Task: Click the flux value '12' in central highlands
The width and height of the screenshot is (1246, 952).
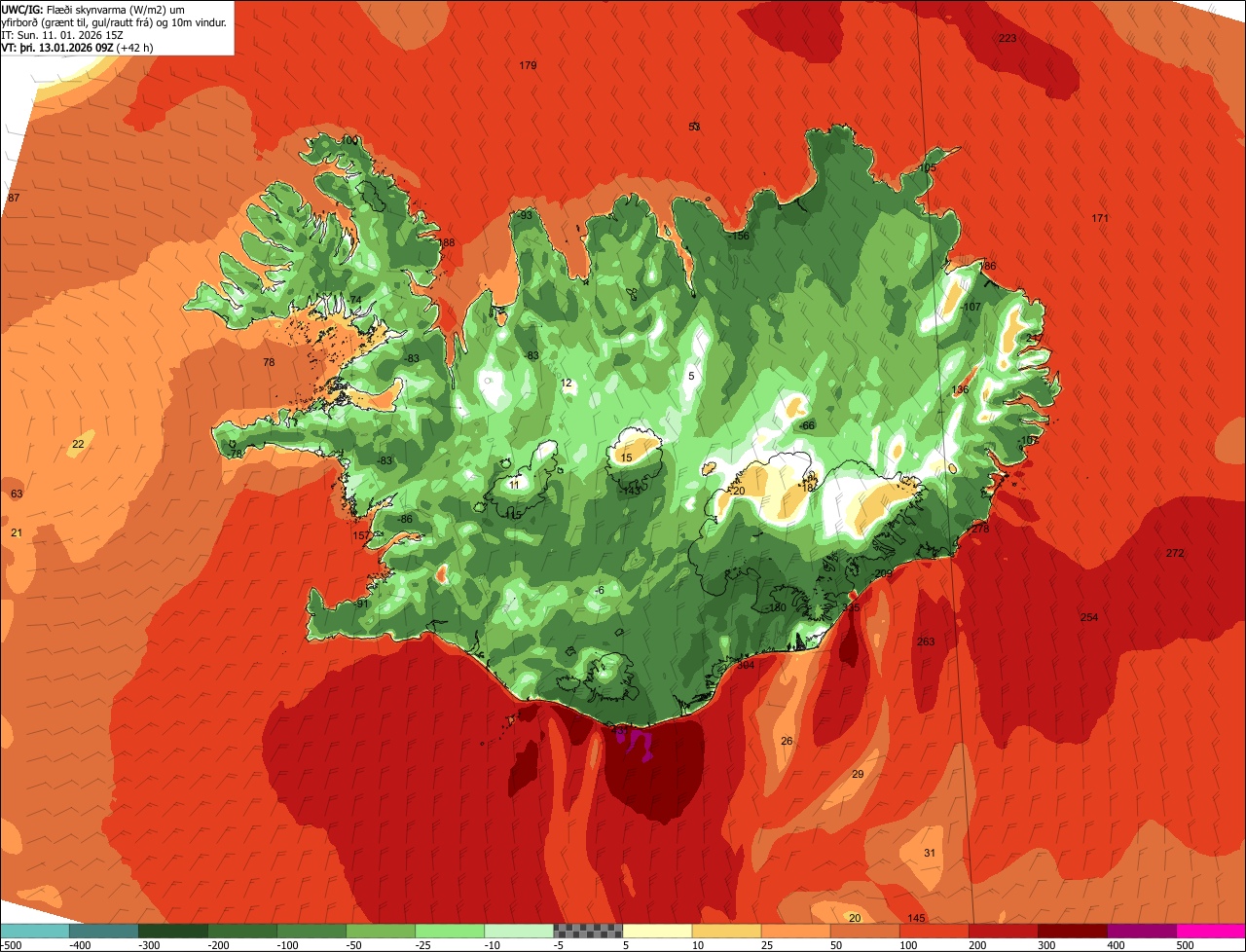Action: point(567,383)
